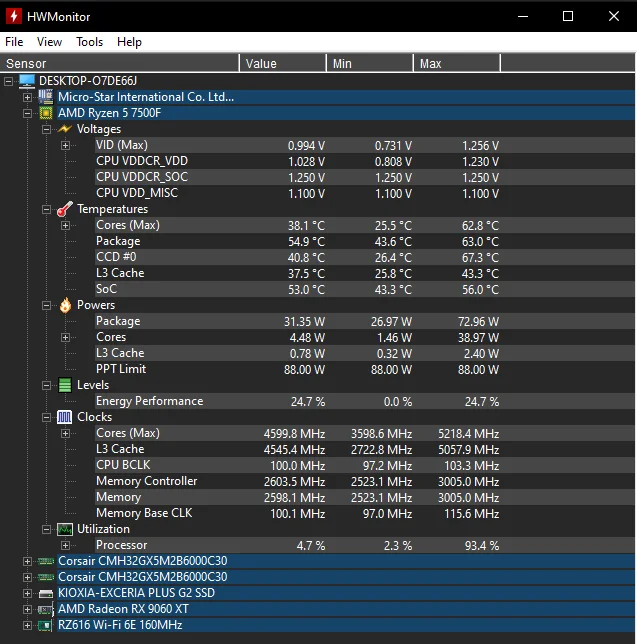This screenshot has height=644, width=637.
Task: Select the desktop computer monitor icon
Action: click(x=27, y=81)
